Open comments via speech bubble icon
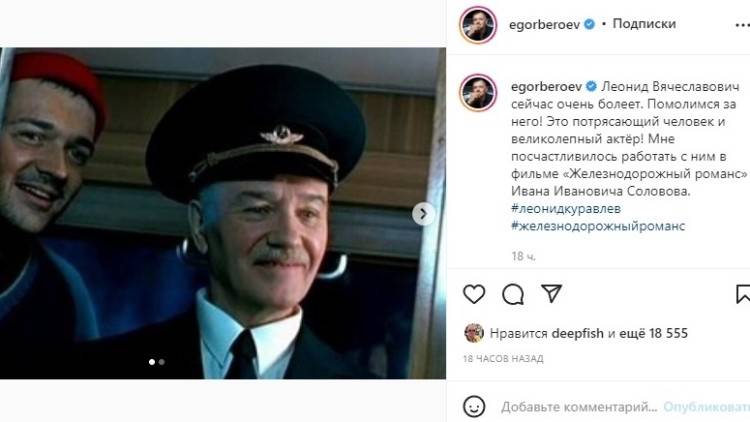Screen dimensions: 750x422 click(x=513, y=294)
